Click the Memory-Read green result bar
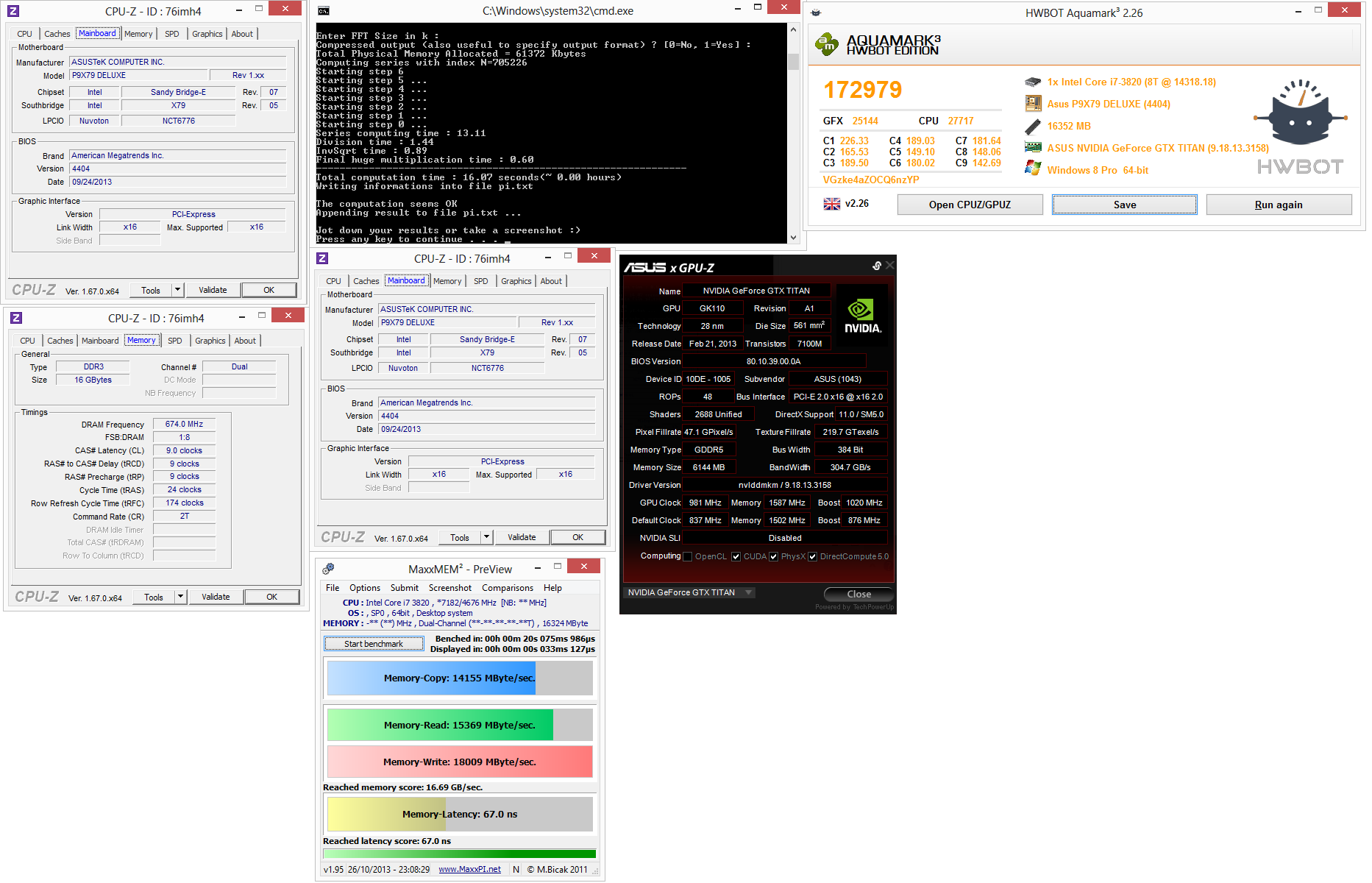Screen dimensions: 1372x883 click(x=460, y=725)
